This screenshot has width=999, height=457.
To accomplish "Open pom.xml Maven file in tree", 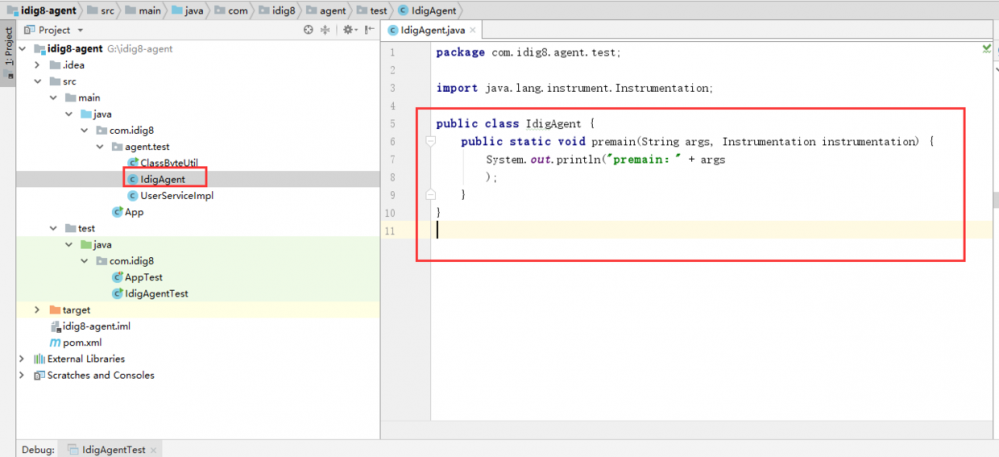I will [82, 342].
